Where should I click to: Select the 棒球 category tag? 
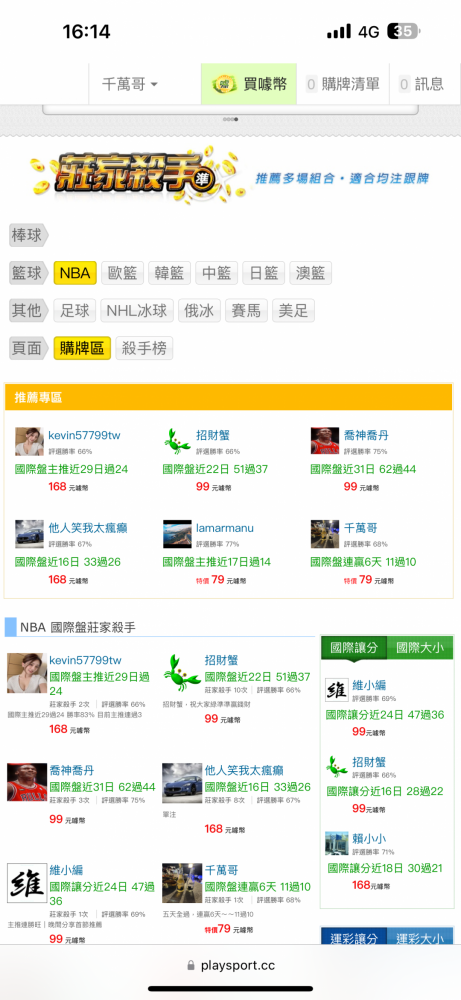point(28,235)
